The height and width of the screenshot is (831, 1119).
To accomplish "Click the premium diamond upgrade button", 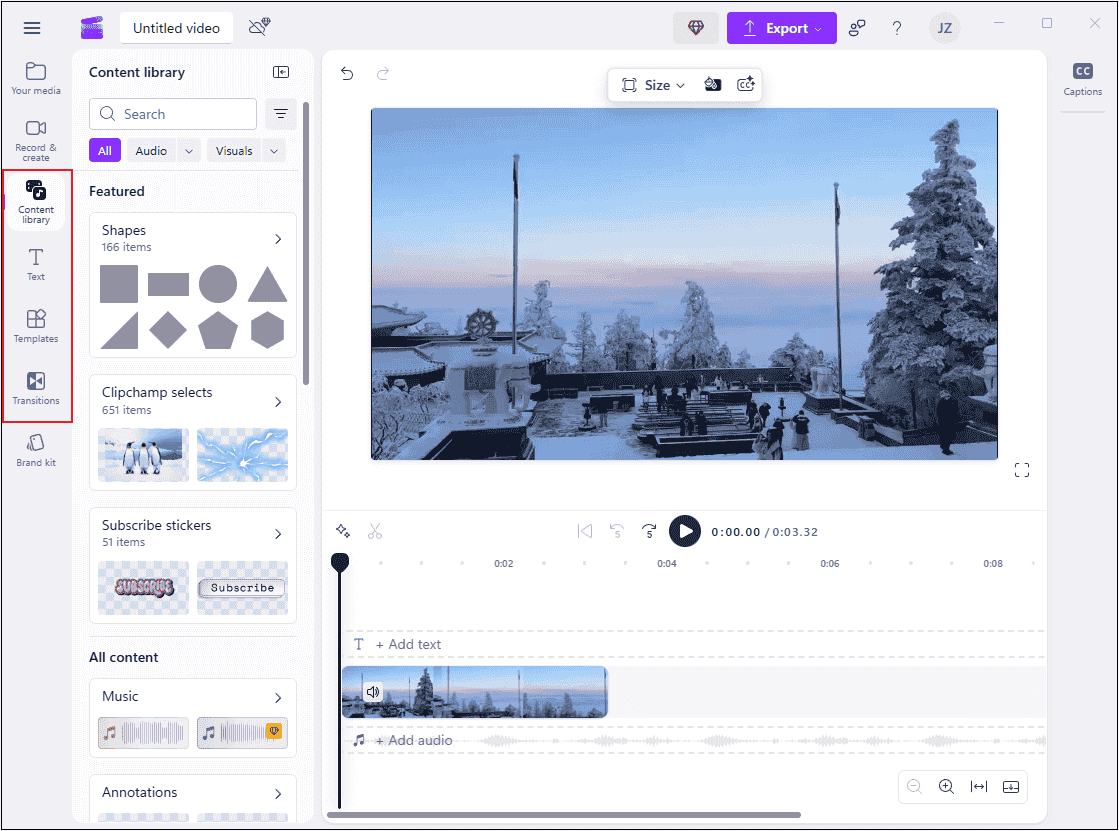I will pos(696,28).
